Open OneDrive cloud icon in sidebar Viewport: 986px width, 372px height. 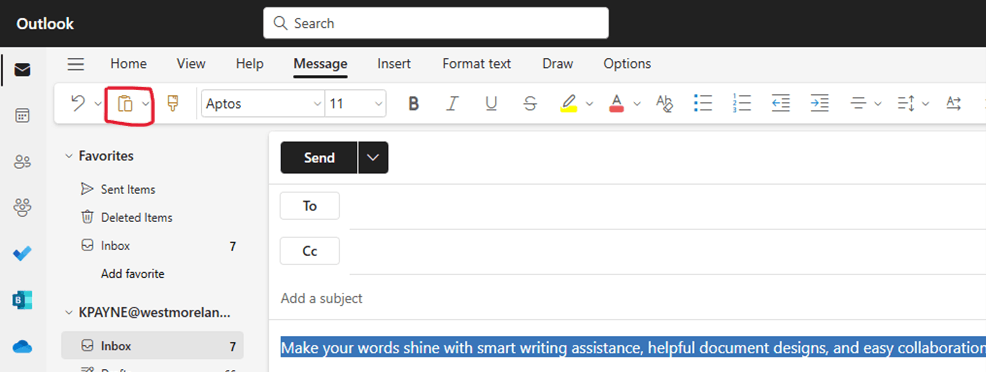[x=23, y=346]
